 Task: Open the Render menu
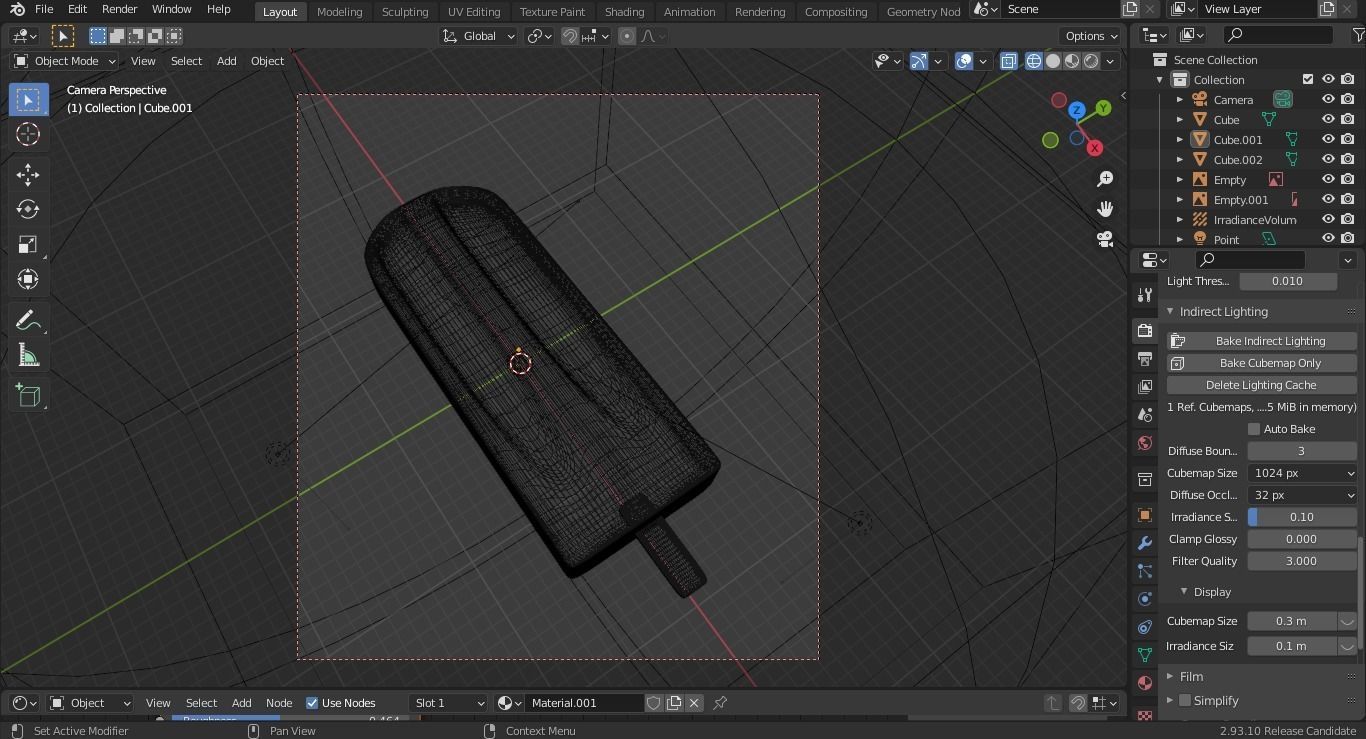(x=119, y=9)
